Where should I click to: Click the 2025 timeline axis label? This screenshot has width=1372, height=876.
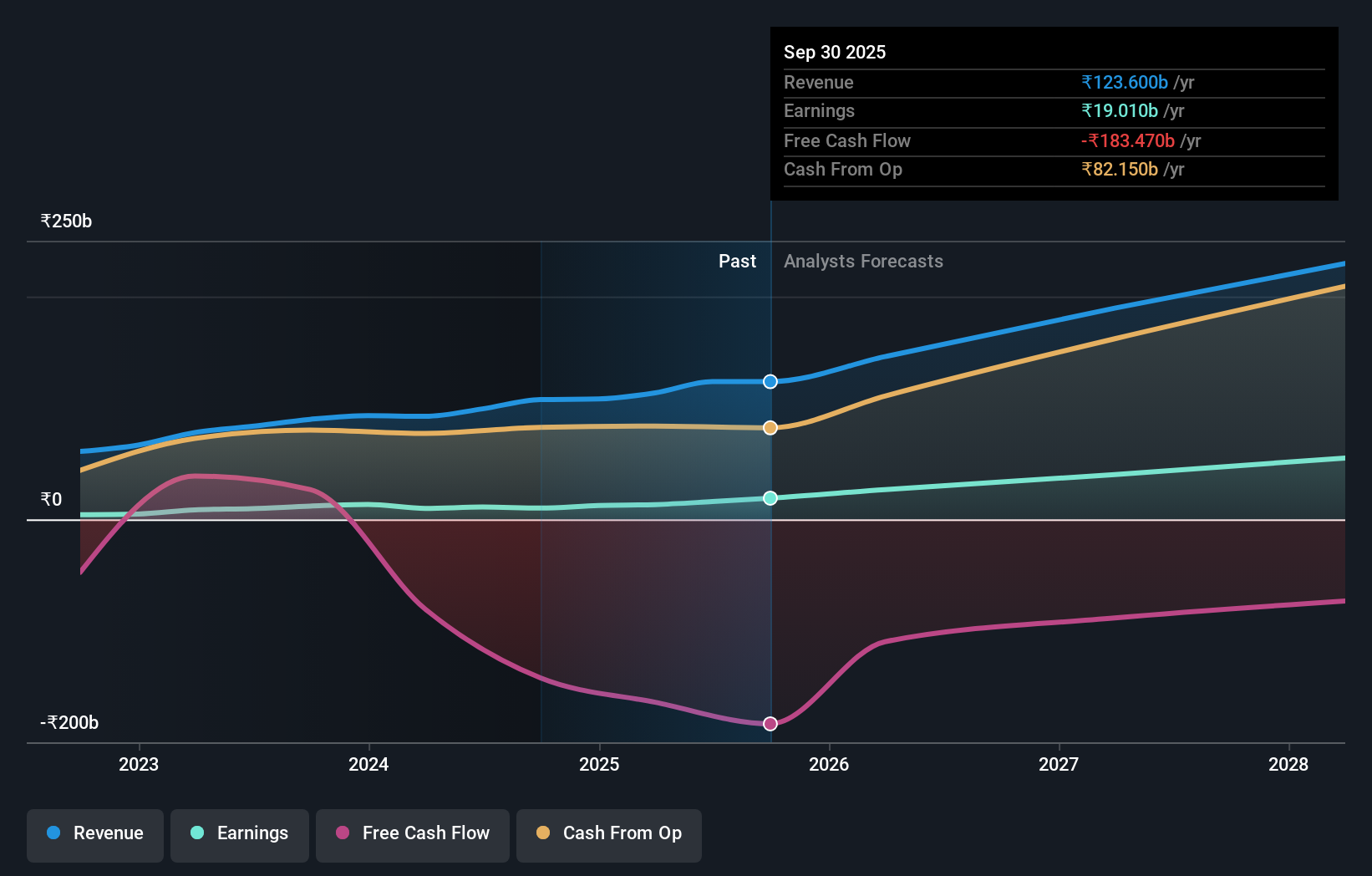tap(599, 763)
